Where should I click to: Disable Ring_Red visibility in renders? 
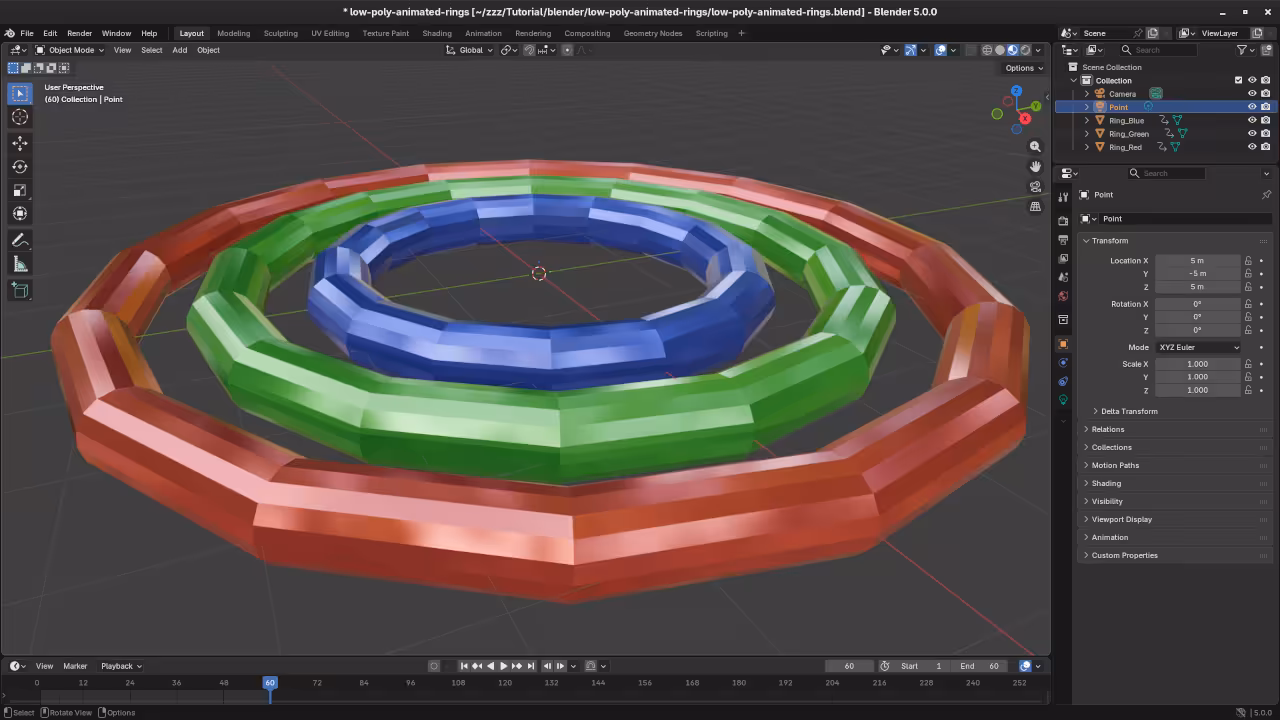pyautogui.click(x=1265, y=147)
